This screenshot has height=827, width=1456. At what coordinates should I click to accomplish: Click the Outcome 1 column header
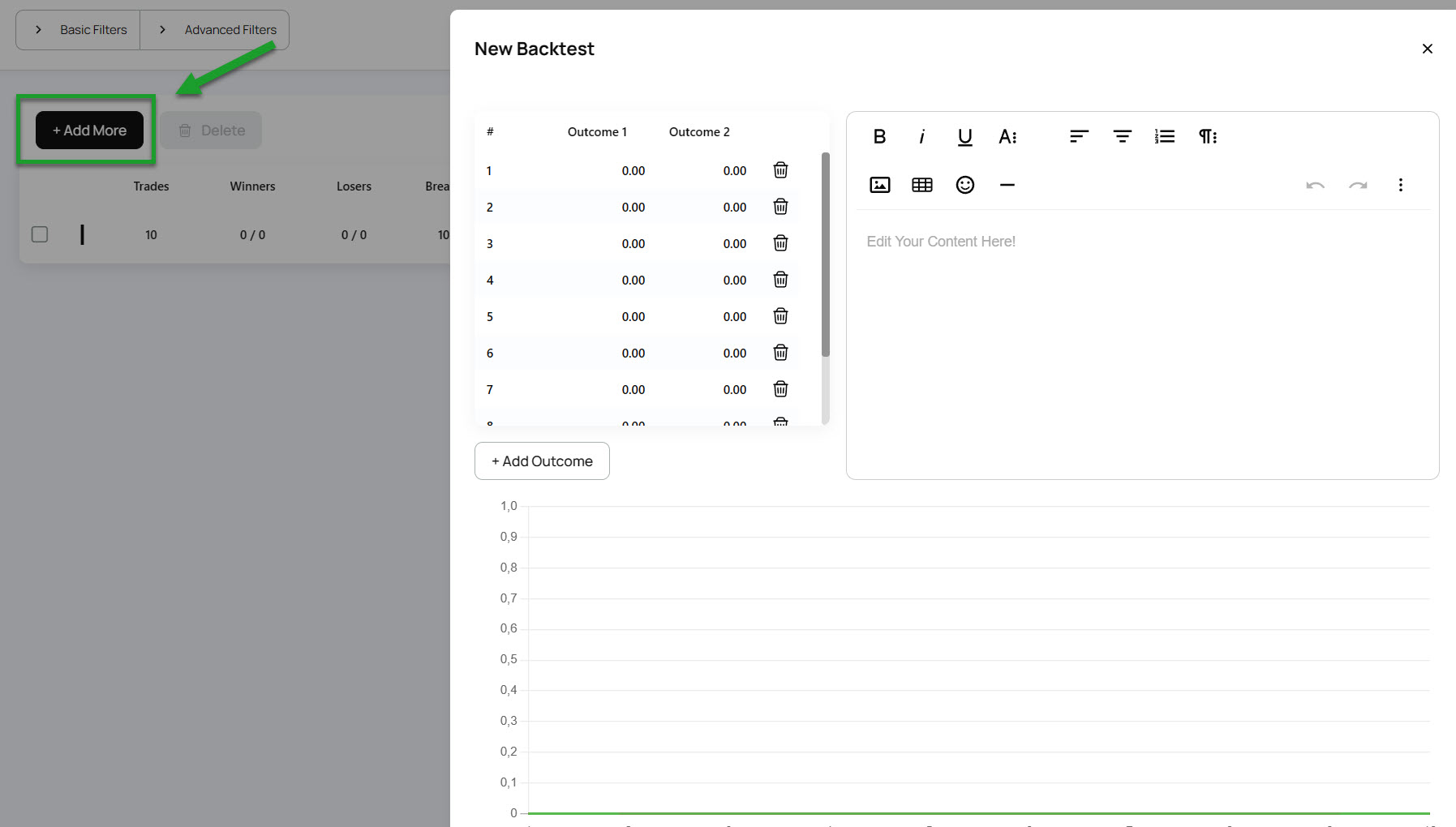click(x=597, y=132)
